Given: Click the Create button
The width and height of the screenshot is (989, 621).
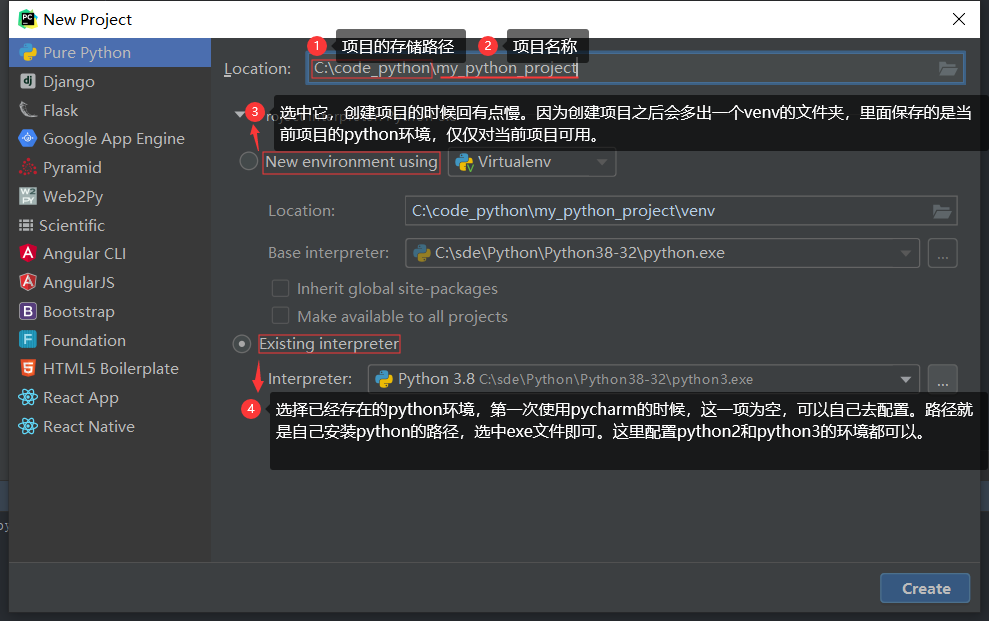Looking at the screenshot, I should tap(925, 588).
